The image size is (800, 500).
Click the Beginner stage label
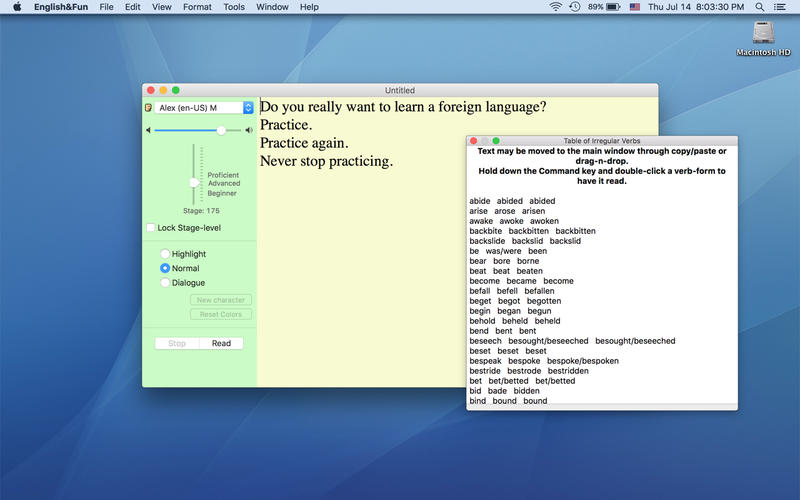[222, 193]
